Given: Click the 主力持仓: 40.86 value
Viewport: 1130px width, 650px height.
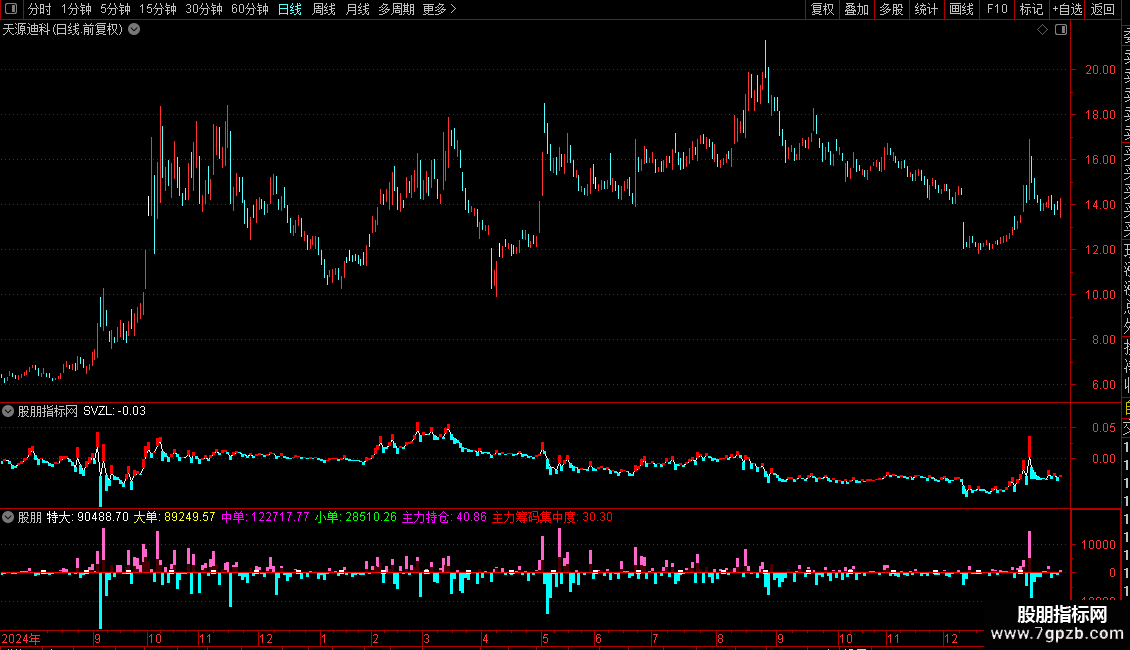Looking at the screenshot, I should pyautogui.click(x=444, y=517).
